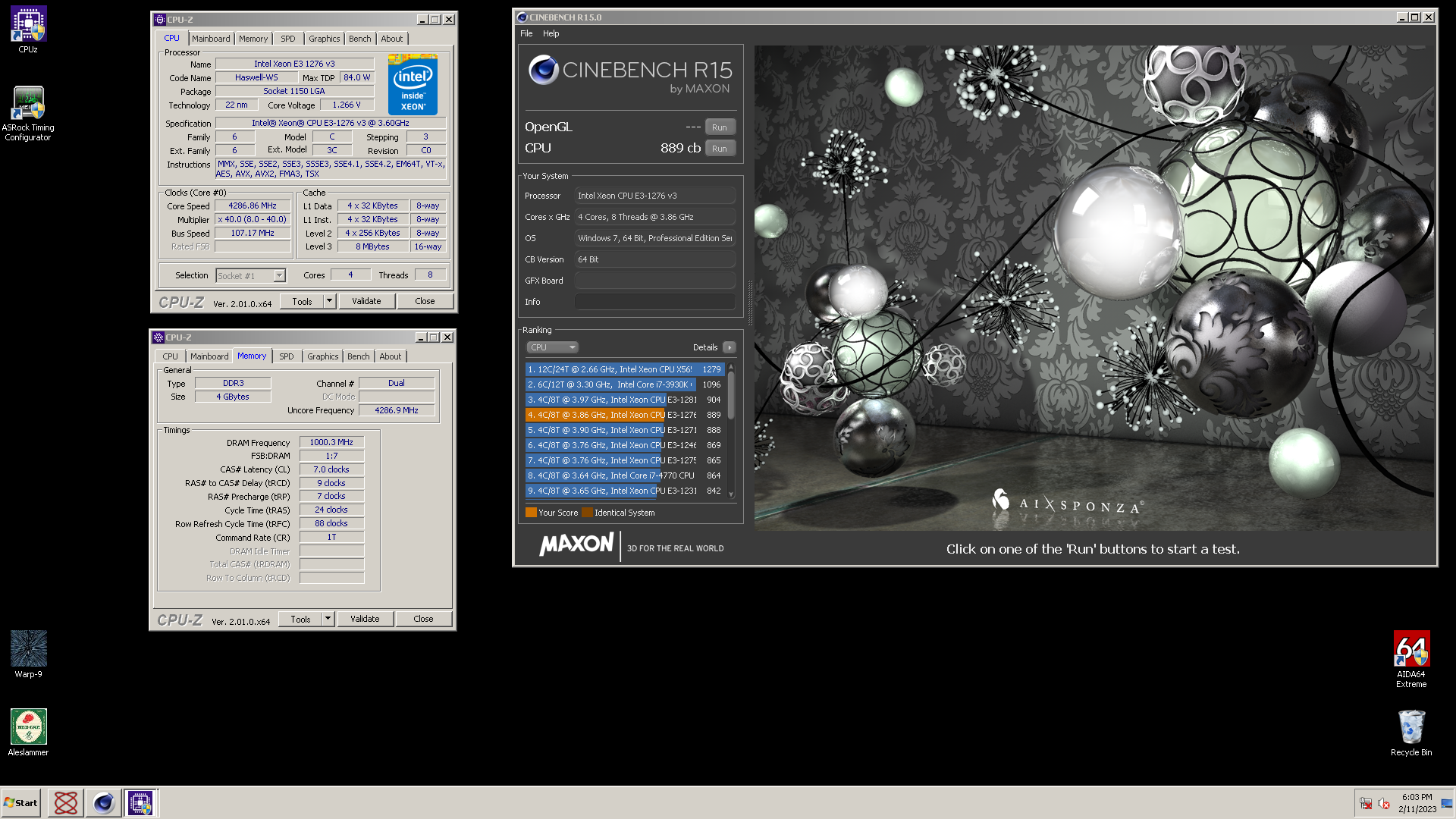Click the Cinebench taskbar icon

103,803
